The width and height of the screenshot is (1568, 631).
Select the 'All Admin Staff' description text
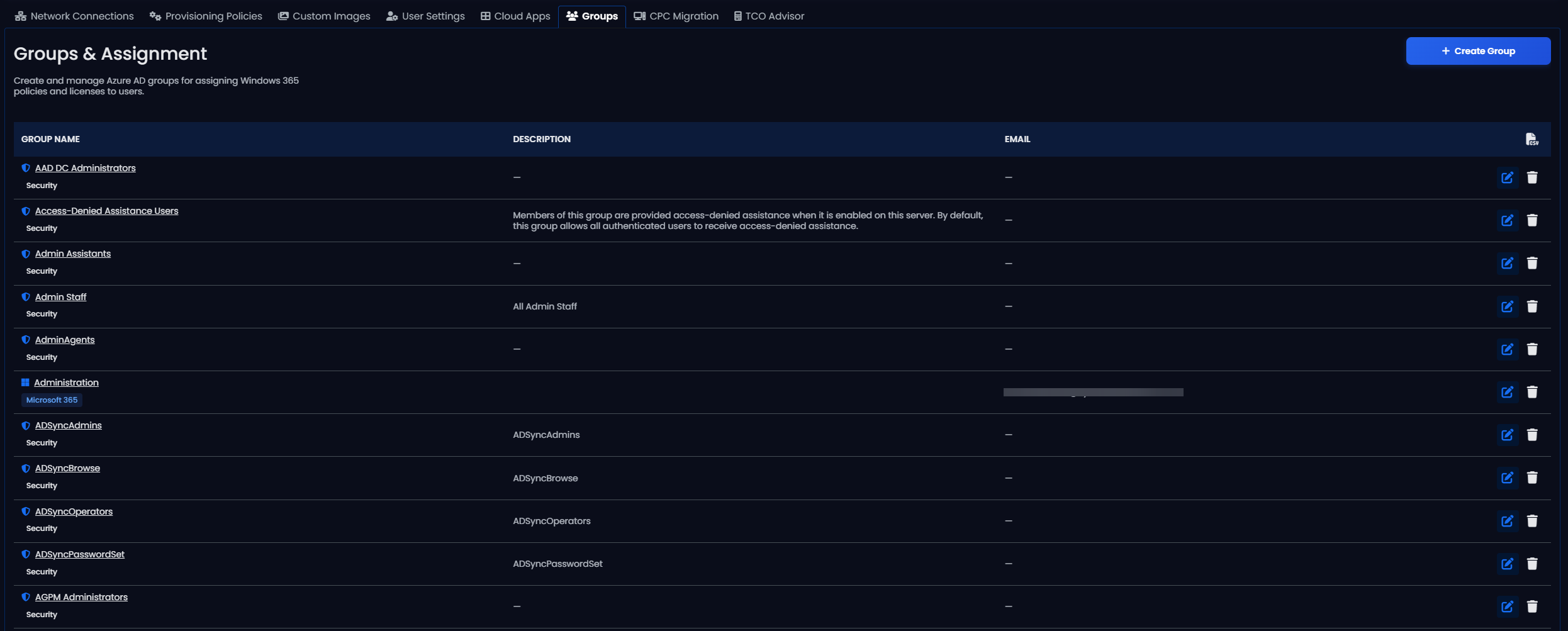point(545,306)
